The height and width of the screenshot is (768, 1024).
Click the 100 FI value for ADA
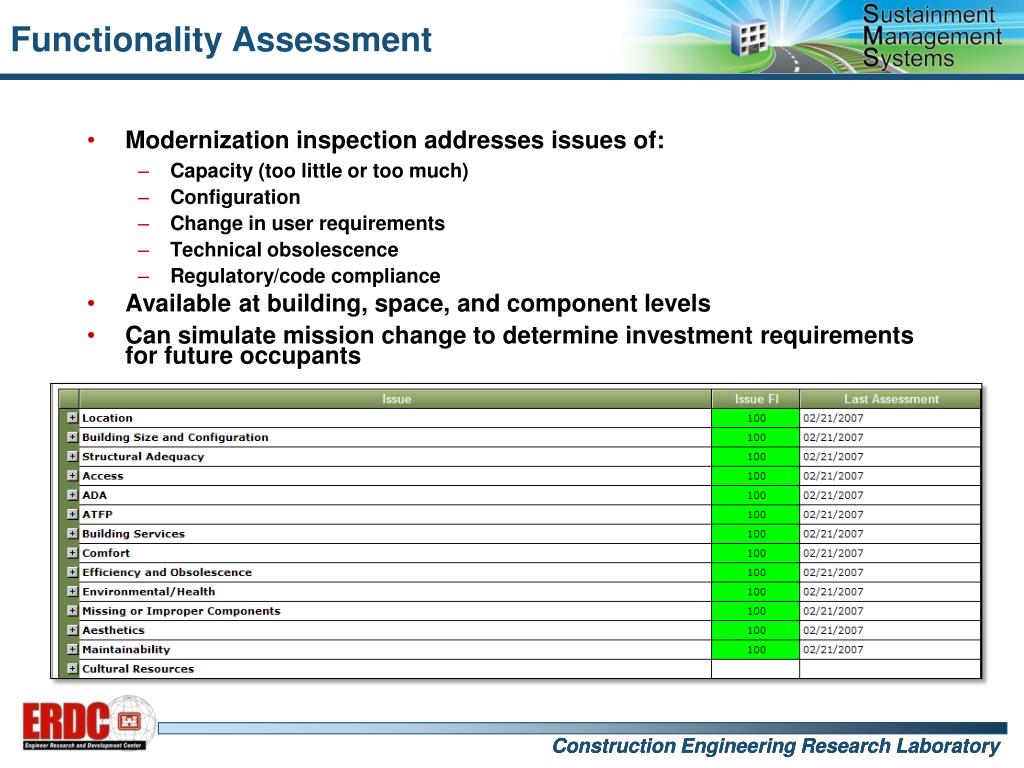[x=756, y=495]
